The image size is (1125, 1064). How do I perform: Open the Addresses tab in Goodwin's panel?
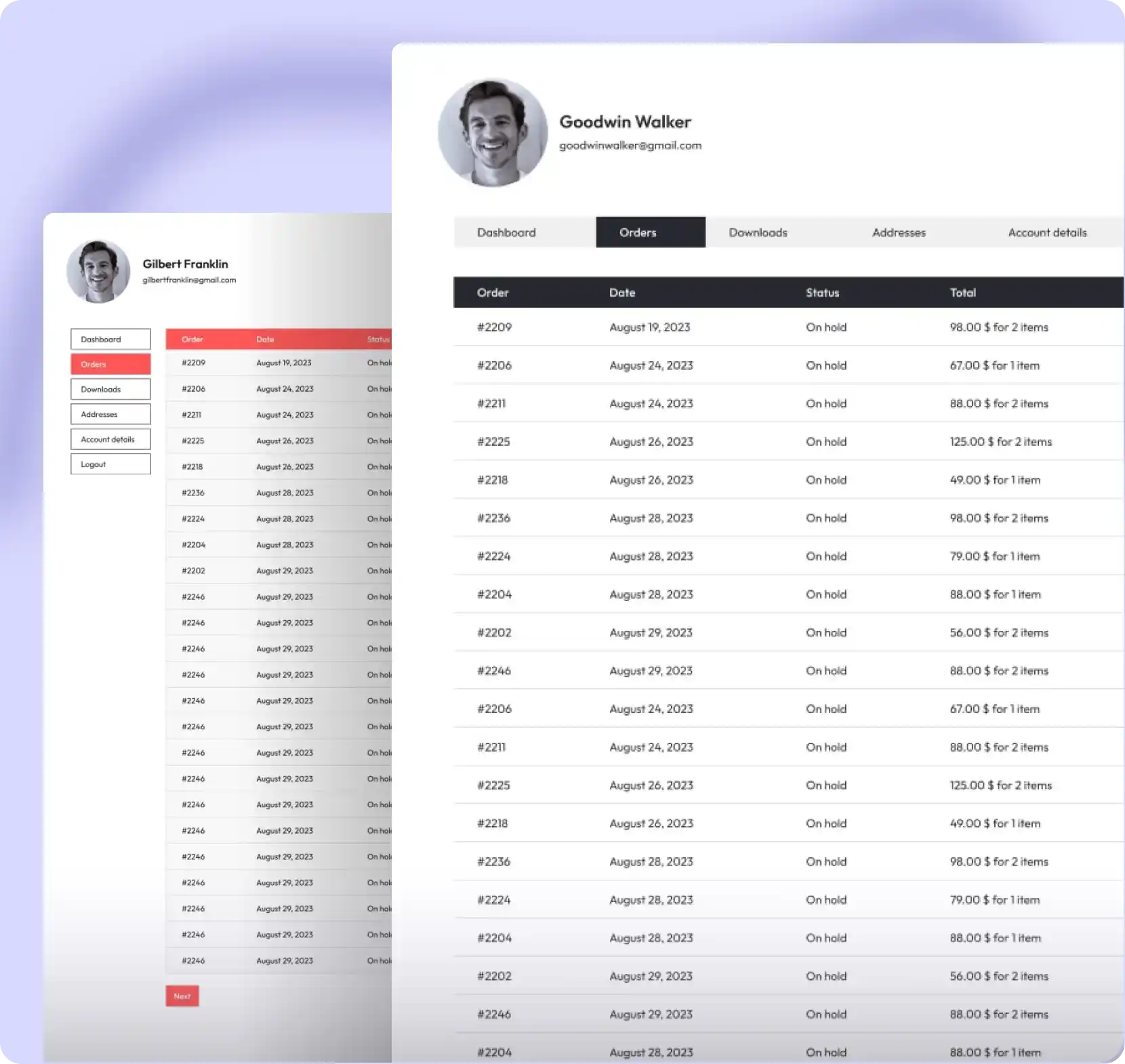point(899,232)
